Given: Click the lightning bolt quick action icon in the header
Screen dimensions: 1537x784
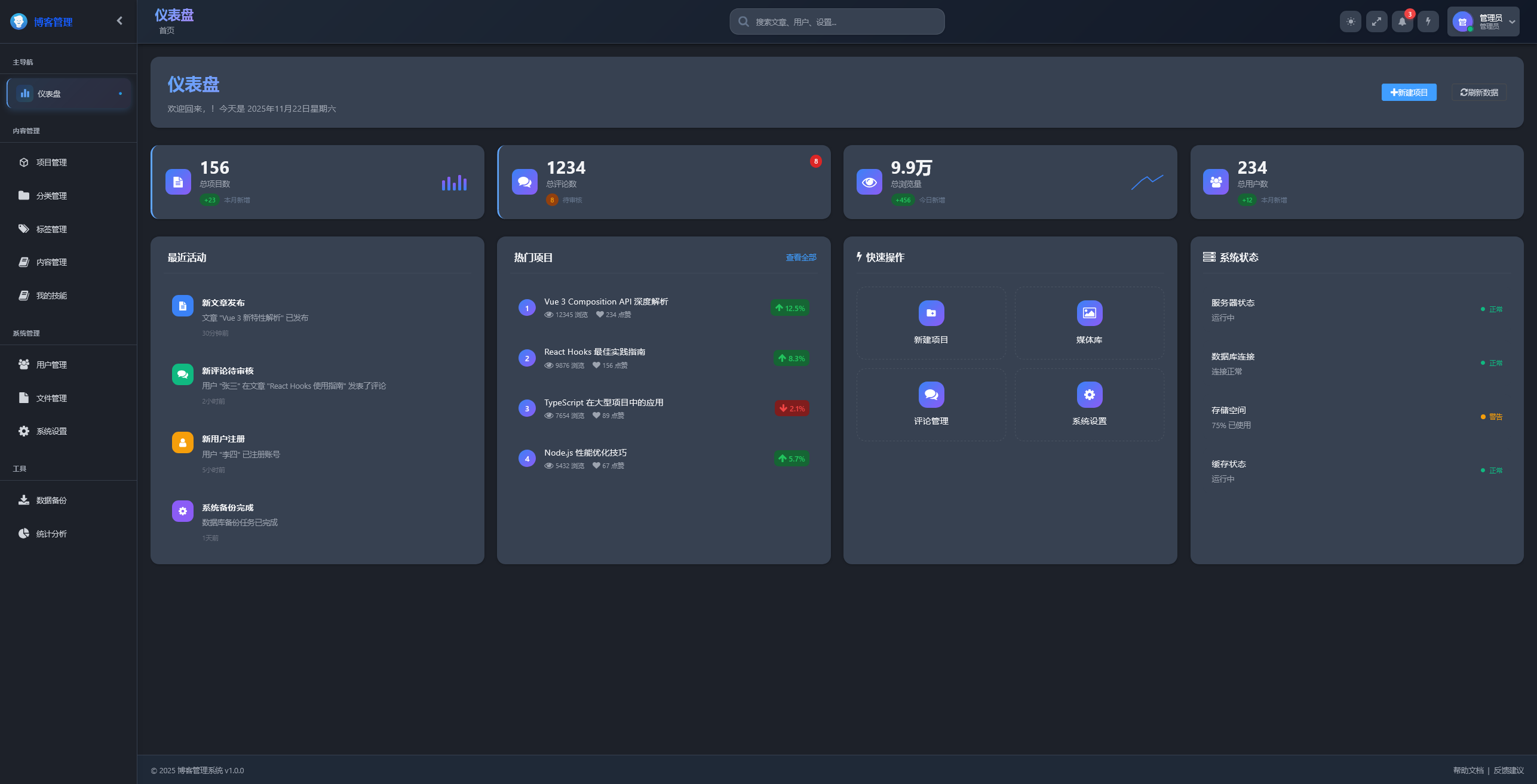Looking at the screenshot, I should point(1428,21).
